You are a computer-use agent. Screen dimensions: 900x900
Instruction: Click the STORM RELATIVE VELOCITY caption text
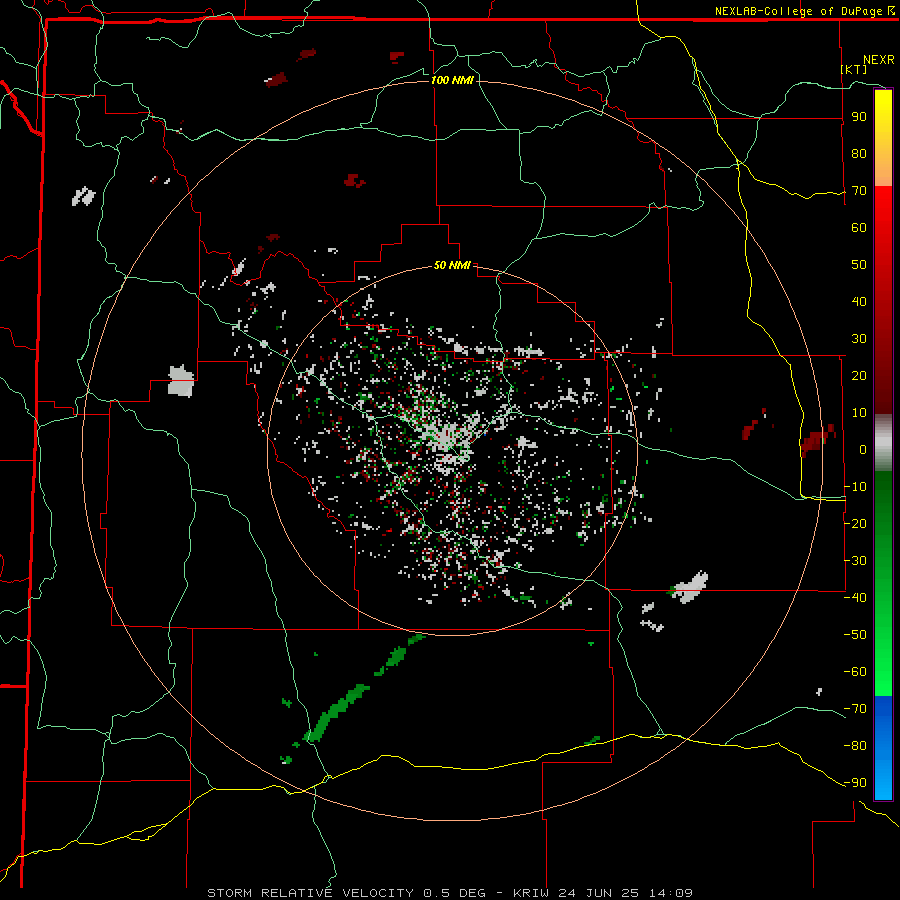pos(310,893)
